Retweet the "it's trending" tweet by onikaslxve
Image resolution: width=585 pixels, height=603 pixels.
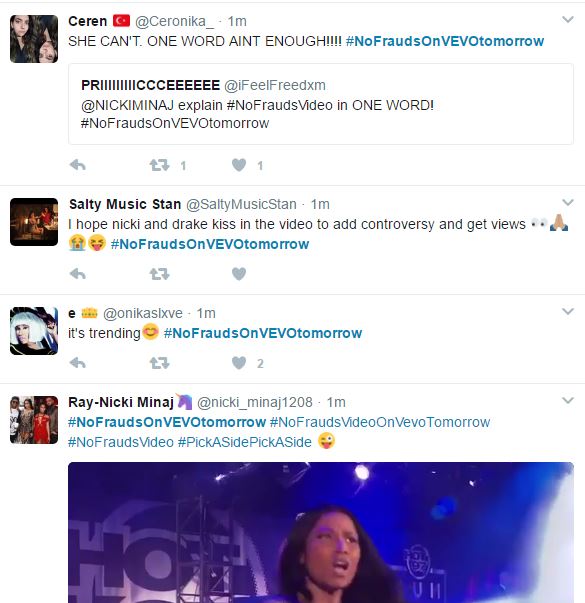(x=159, y=363)
